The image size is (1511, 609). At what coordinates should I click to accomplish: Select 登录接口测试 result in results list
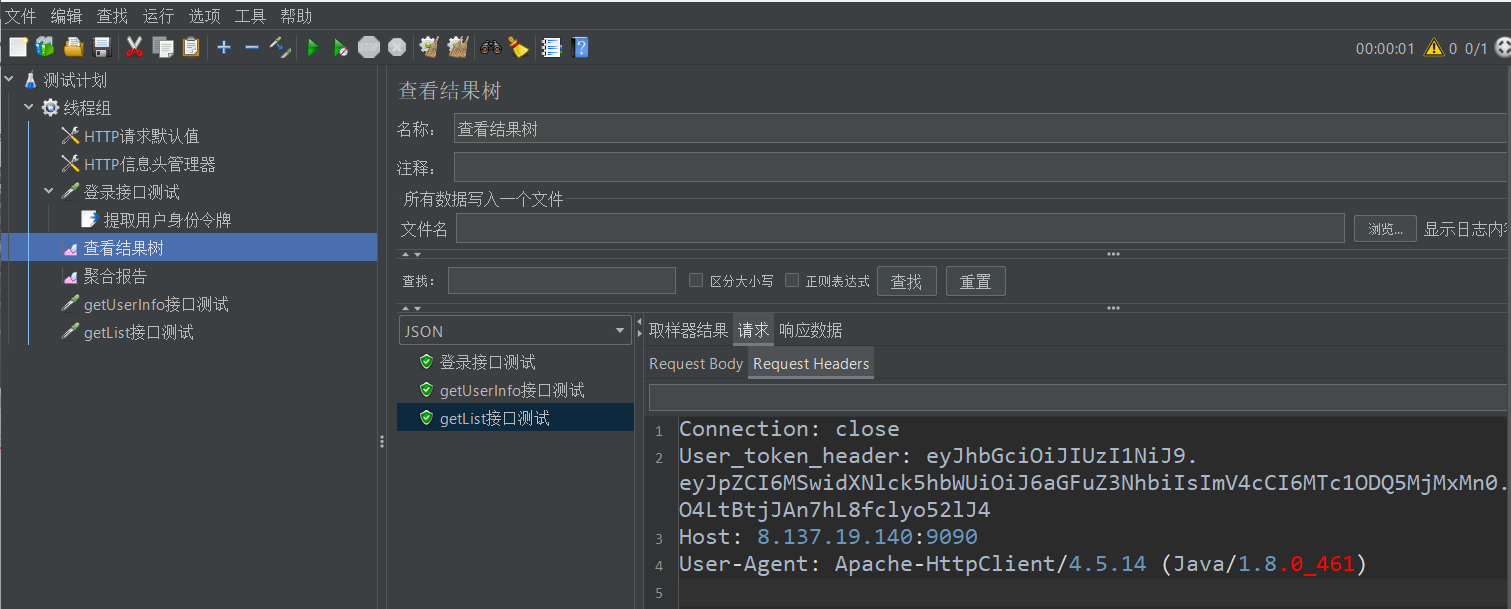pyautogui.click(x=487, y=362)
